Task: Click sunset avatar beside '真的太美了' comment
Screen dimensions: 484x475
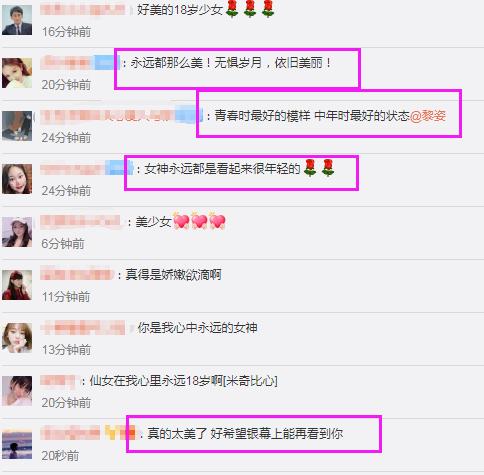Action: pos(17,444)
